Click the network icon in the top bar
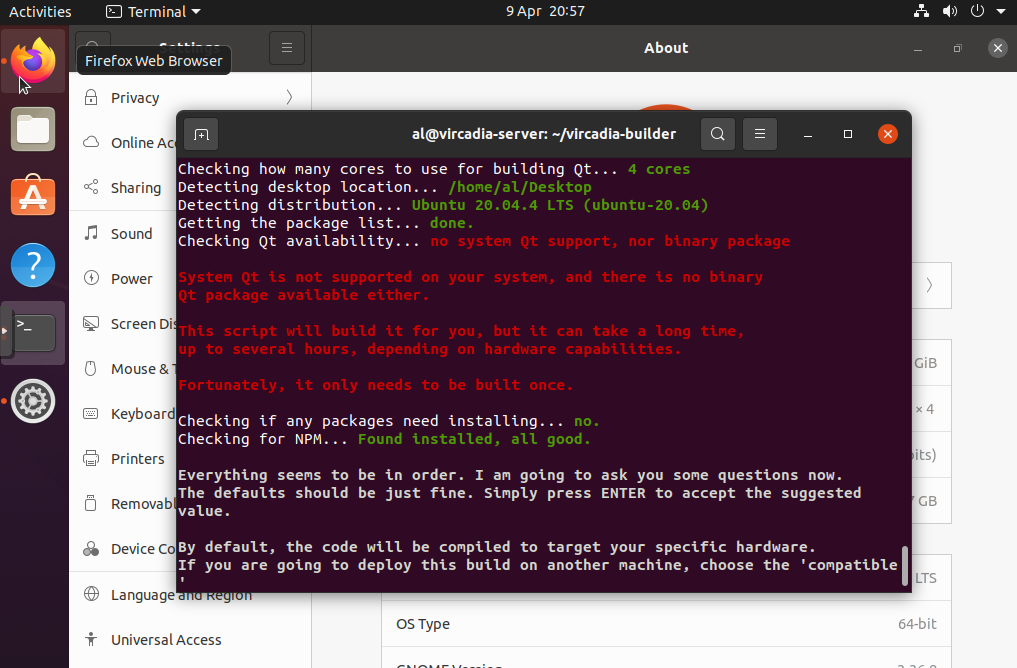 click(x=921, y=11)
